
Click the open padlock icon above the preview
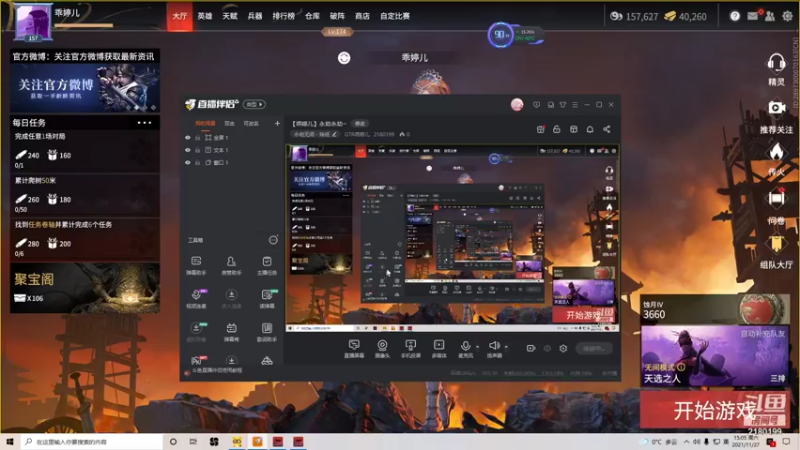click(x=557, y=130)
